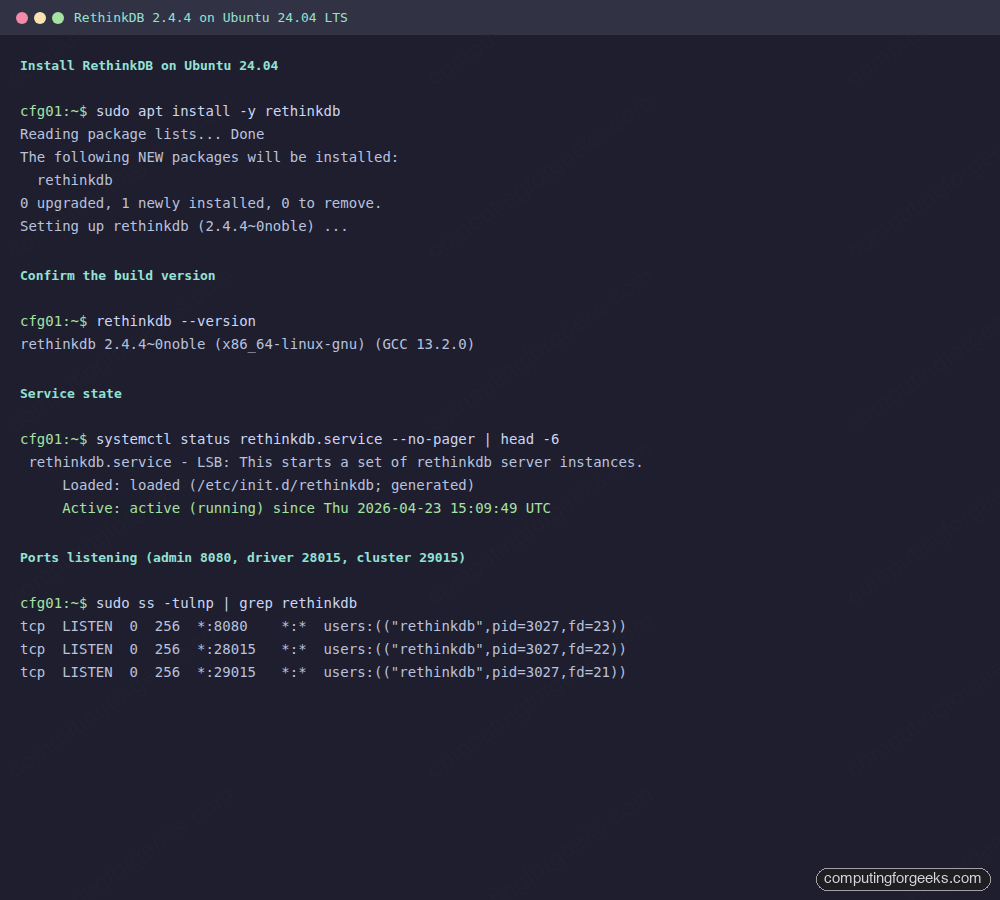Click 'Setting up rethinkdb (2.4.4~0noble)' line

tap(184, 226)
